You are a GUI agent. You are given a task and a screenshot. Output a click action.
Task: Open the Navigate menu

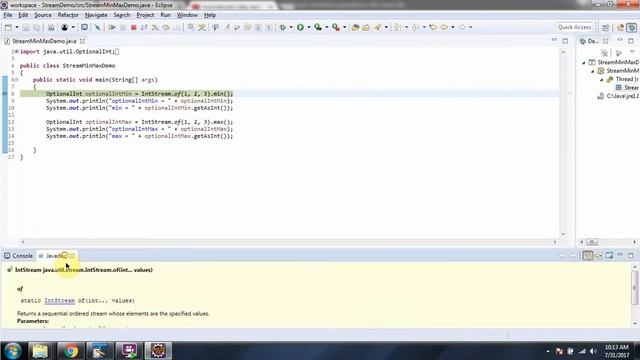point(96,15)
